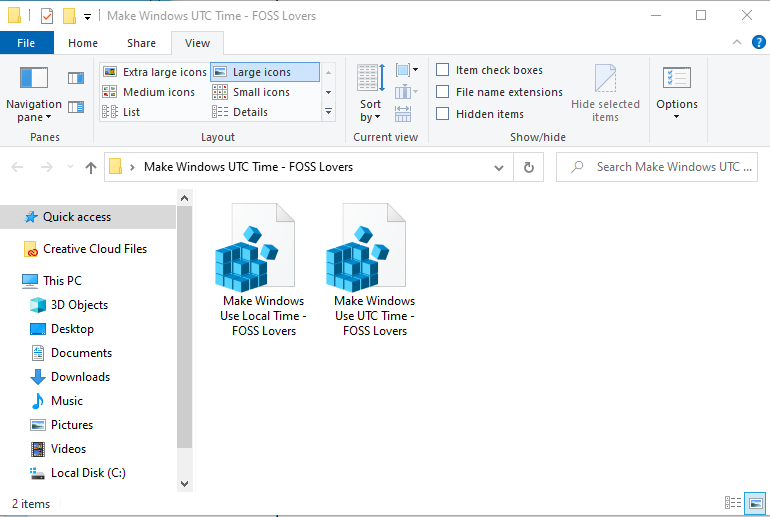Open the Navigation pane dropdown
This screenshot has height=517, width=770.
tap(34, 94)
